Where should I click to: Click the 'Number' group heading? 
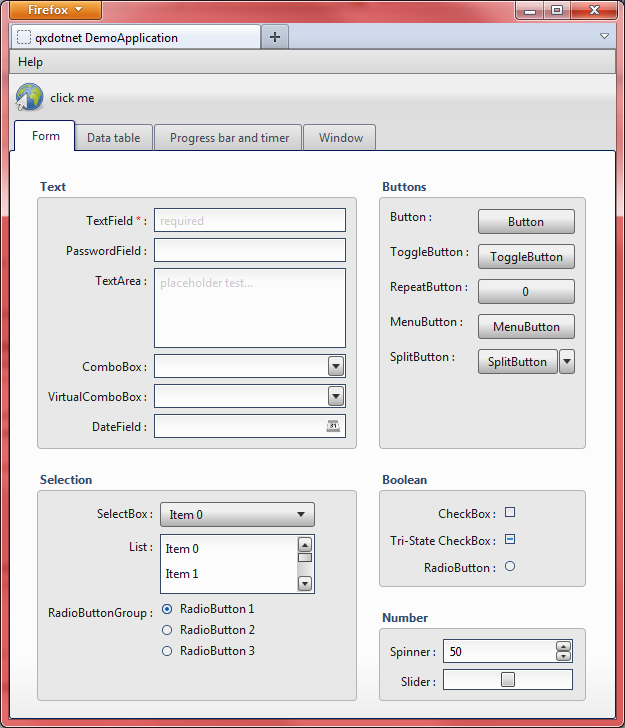[405, 618]
